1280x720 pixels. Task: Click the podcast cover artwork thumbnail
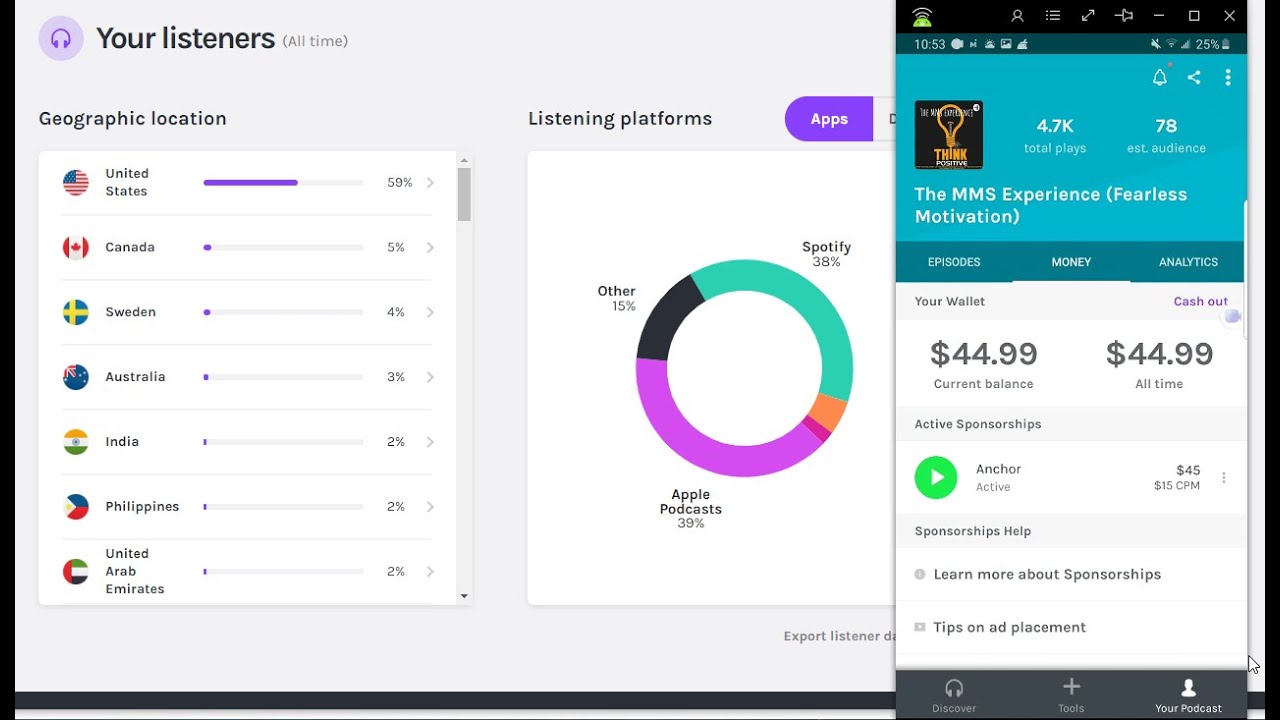coord(949,135)
